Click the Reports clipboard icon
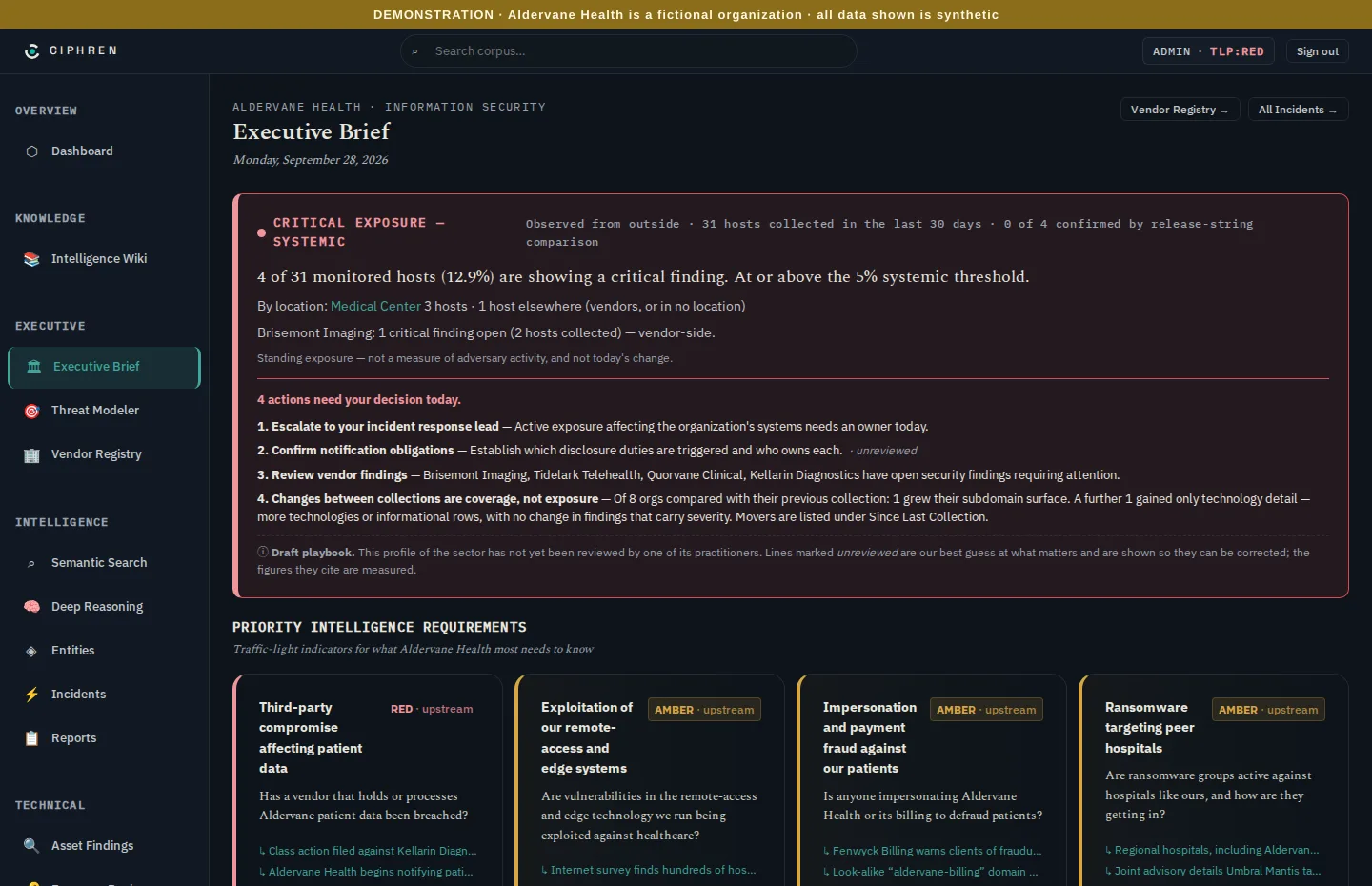The image size is (1372, 886). click(32, 738)
